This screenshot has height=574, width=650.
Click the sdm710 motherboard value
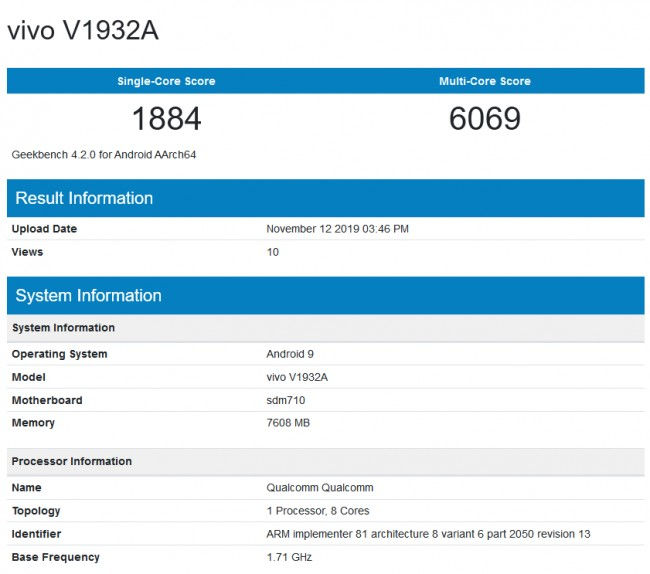[287, 400]
